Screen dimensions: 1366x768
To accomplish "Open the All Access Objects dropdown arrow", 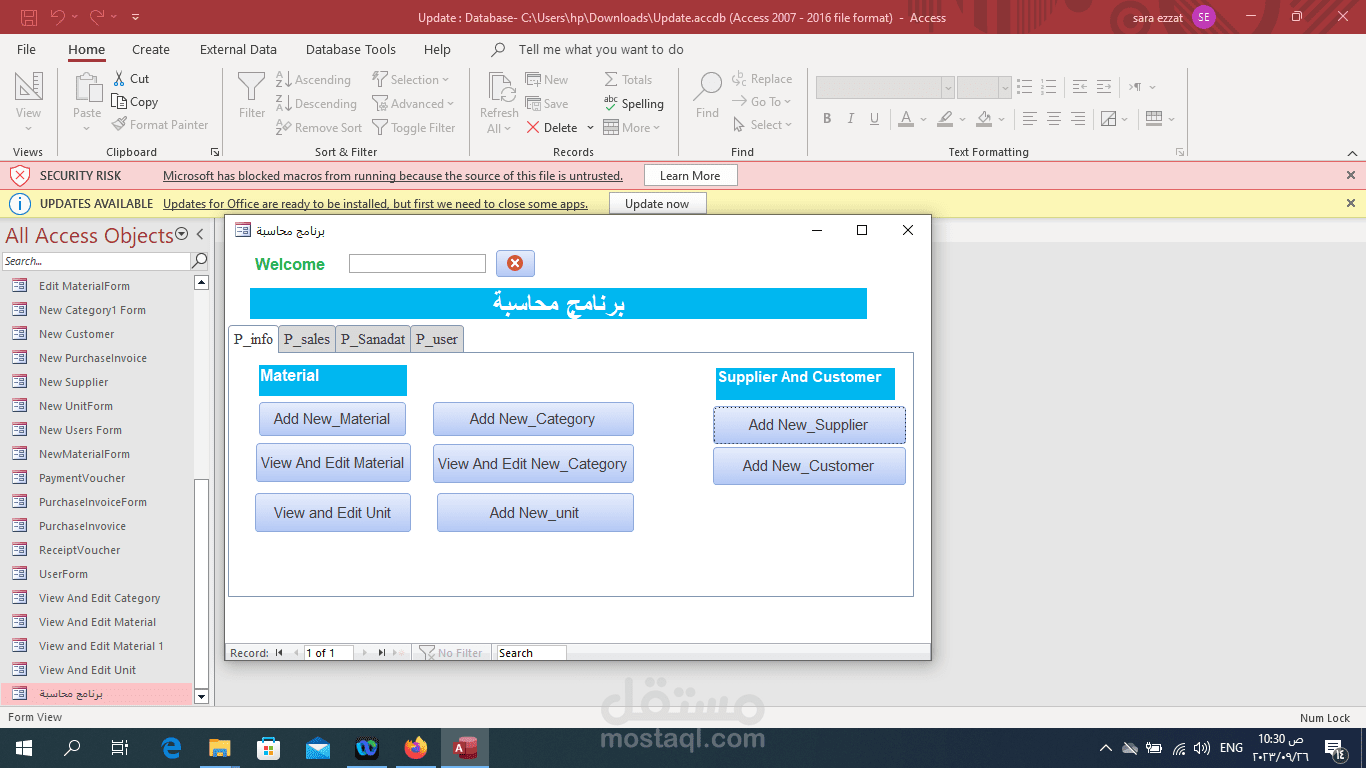I will pos(182,234).
